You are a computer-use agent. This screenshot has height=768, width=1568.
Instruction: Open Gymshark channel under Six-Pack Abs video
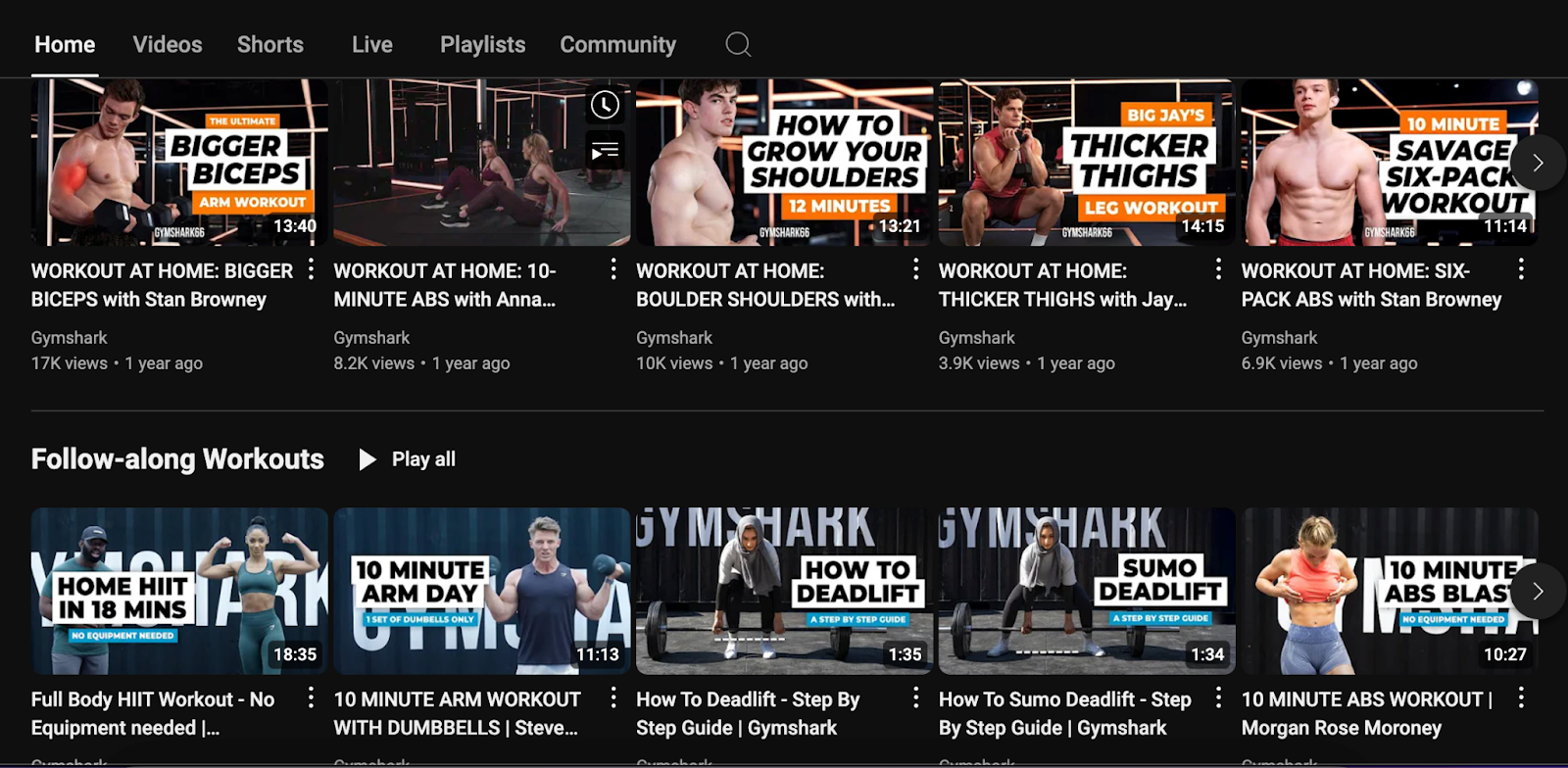1279,338
